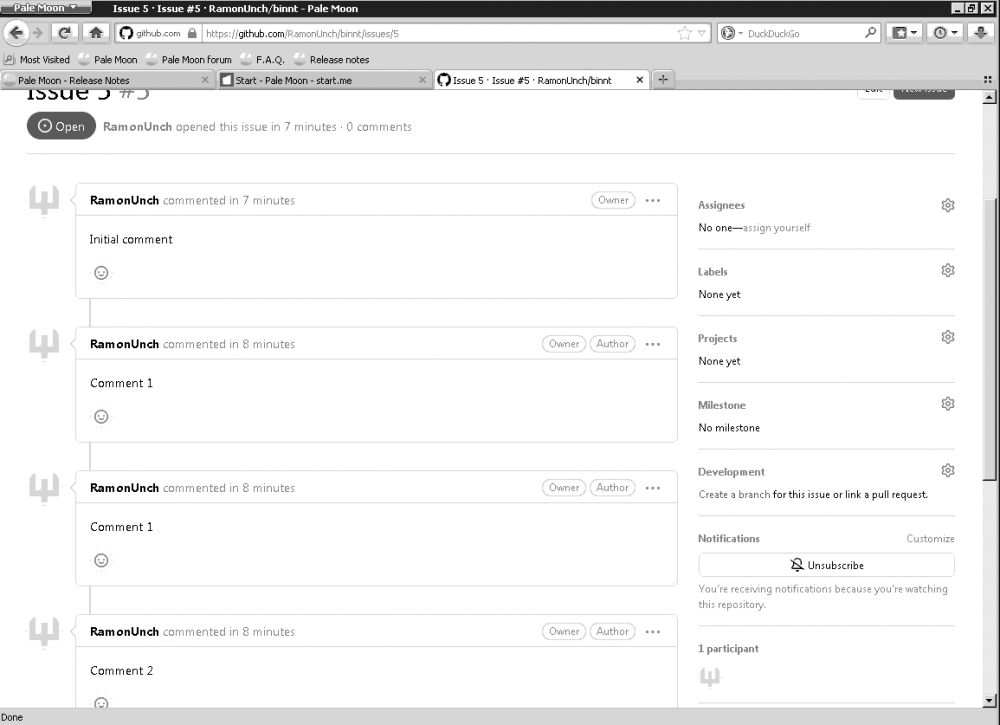
Task: Open options menu on Initial comment
Action: [x=652, y=200]
